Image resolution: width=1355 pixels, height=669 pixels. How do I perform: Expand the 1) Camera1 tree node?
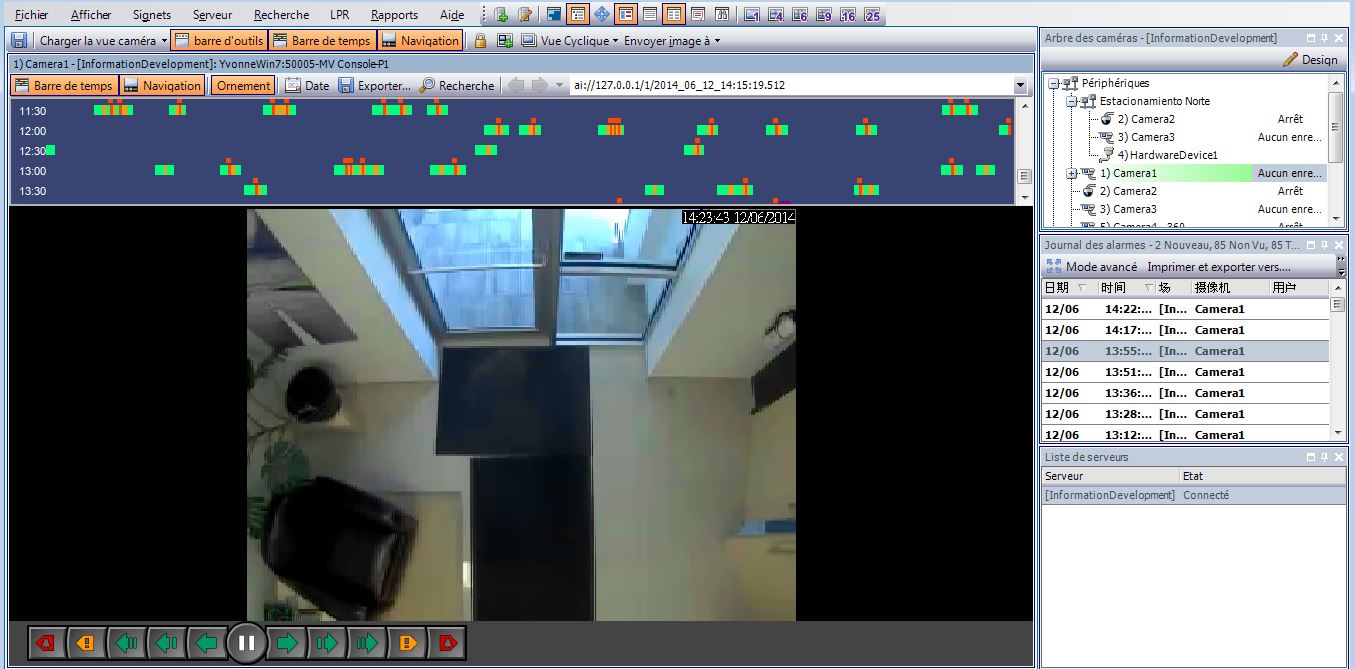click(x=1071, y=173)
